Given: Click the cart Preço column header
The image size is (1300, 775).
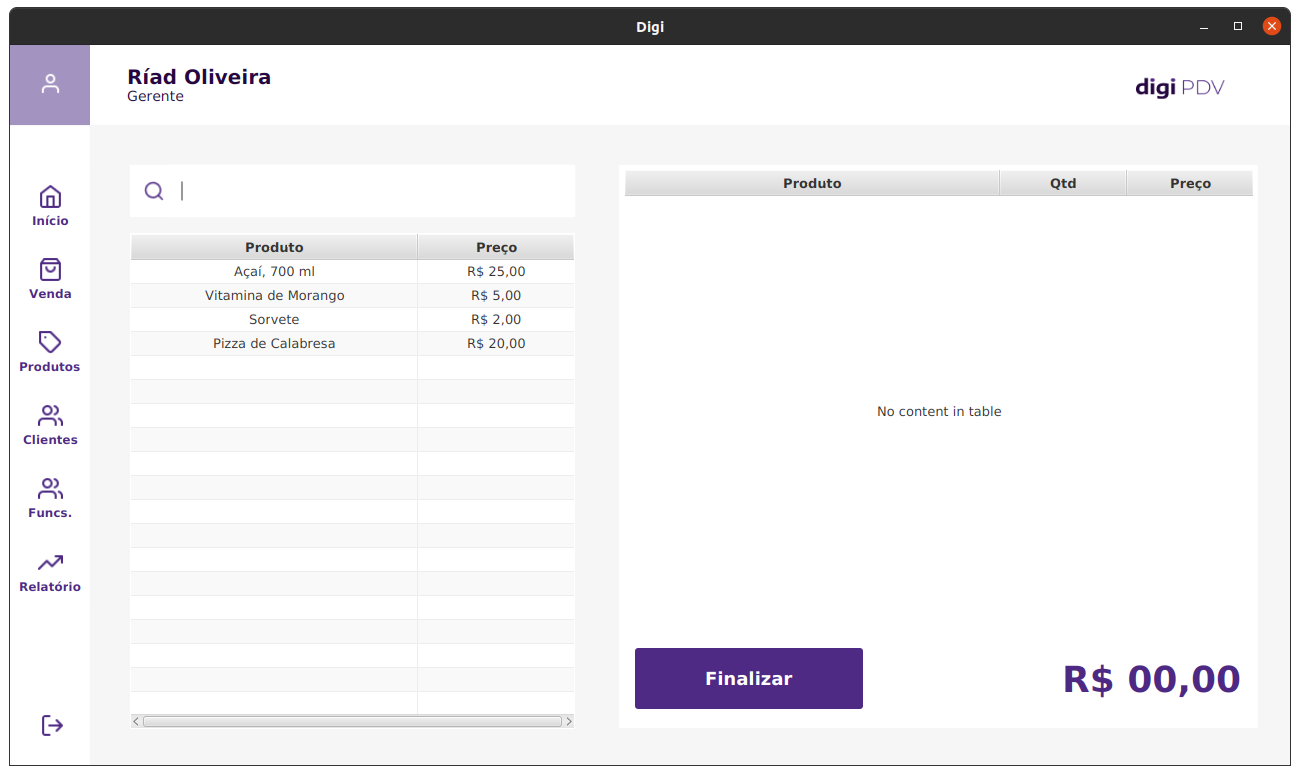Looking at the screenshot, I should pyautogui.click(x=1190, y=183).
